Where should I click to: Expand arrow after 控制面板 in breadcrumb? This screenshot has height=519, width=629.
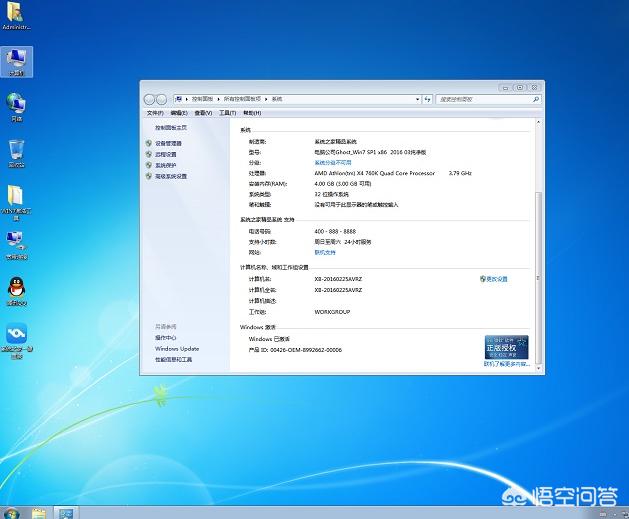[x=219, y=99]
